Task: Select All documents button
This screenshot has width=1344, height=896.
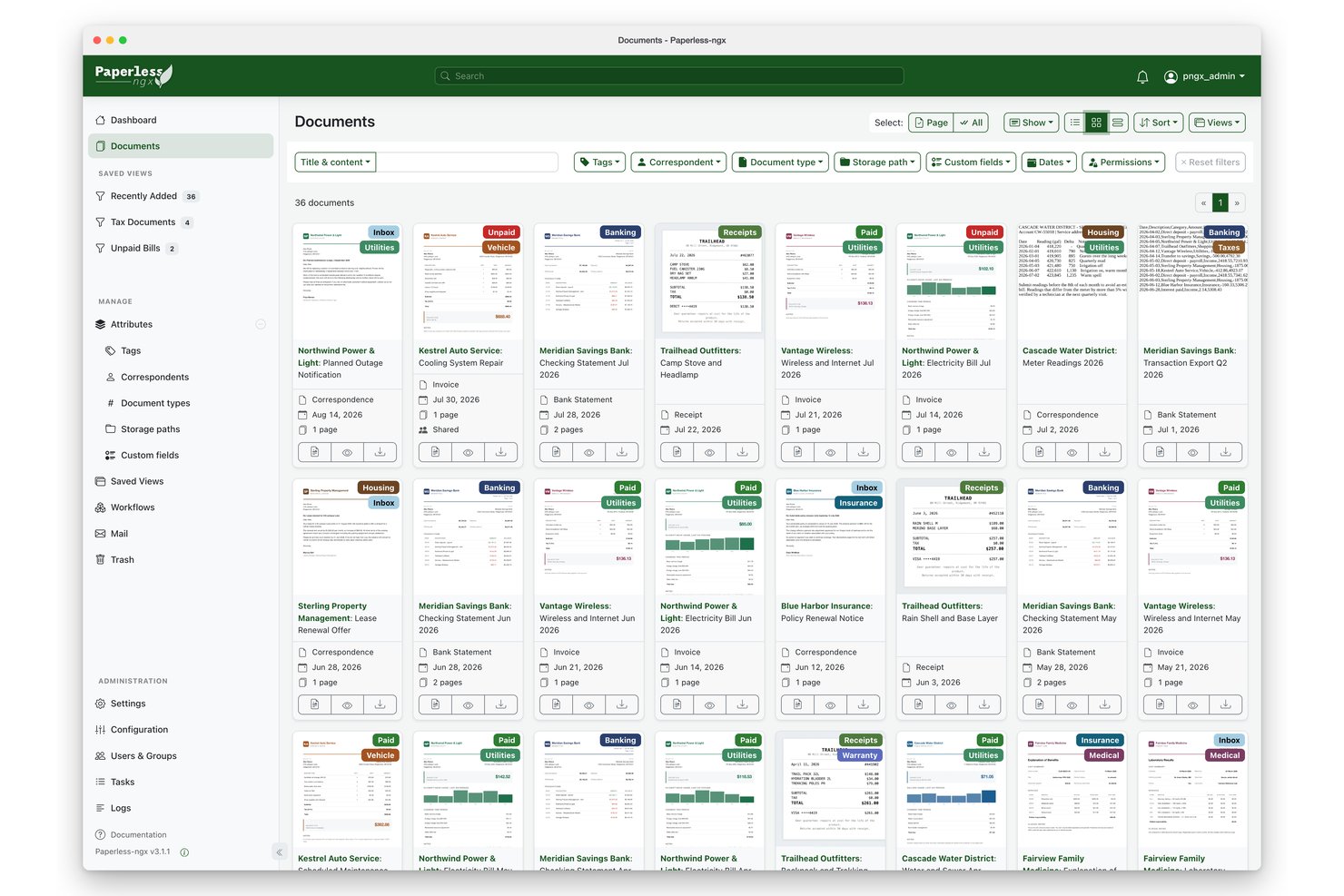Action: point(972,123)
